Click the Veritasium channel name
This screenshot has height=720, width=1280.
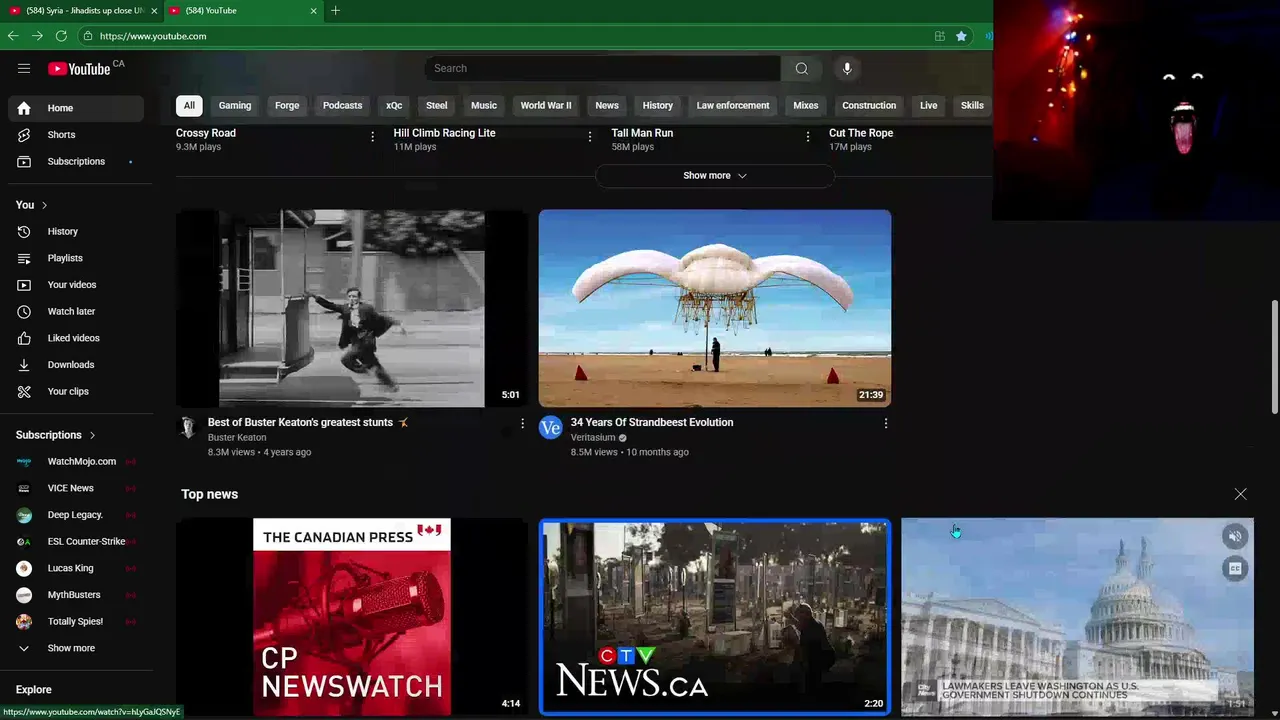click(593, 438)
